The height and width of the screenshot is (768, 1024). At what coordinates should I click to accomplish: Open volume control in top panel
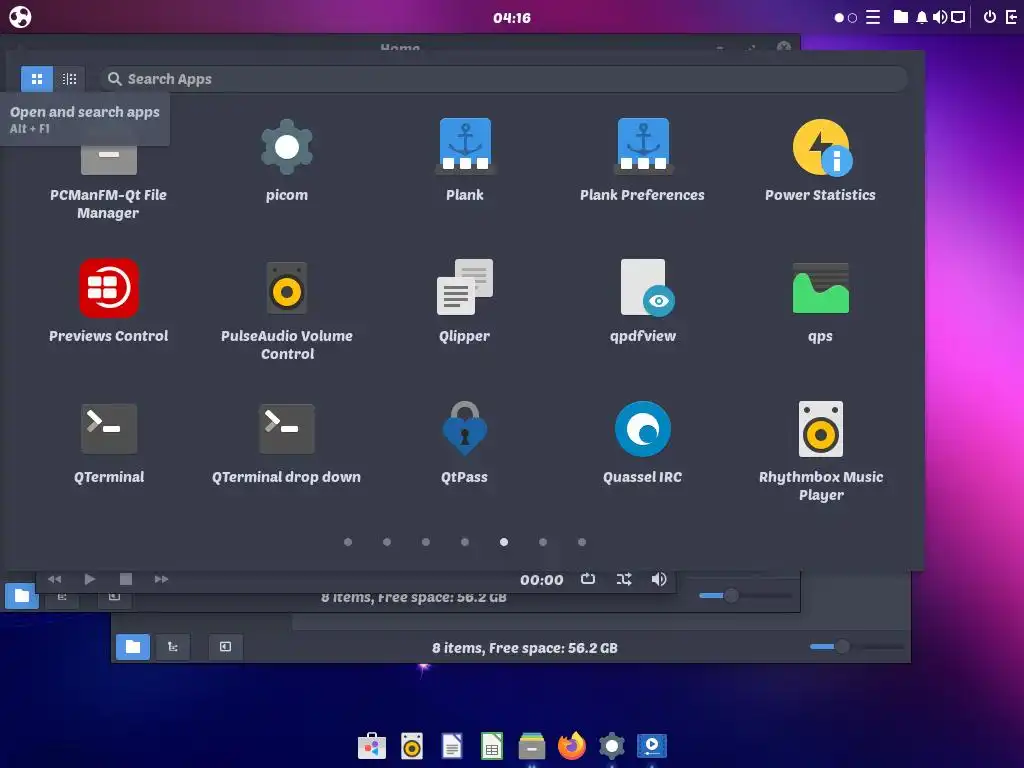[940, 17]
